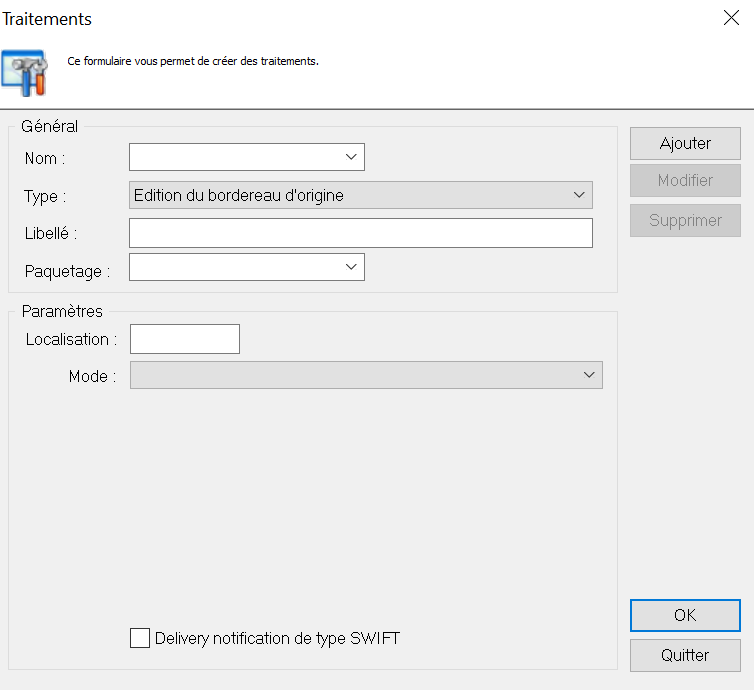Click the Traitements window title

[48, 19]
